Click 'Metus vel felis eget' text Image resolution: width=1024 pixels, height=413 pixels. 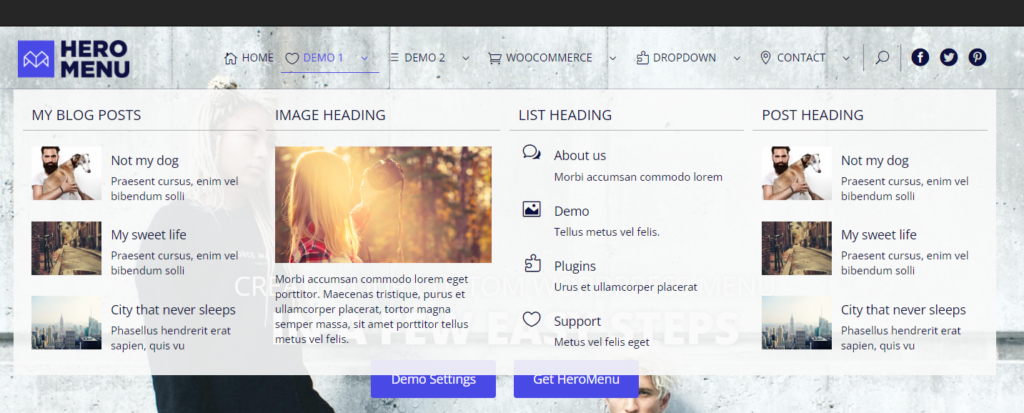point(601,342)
